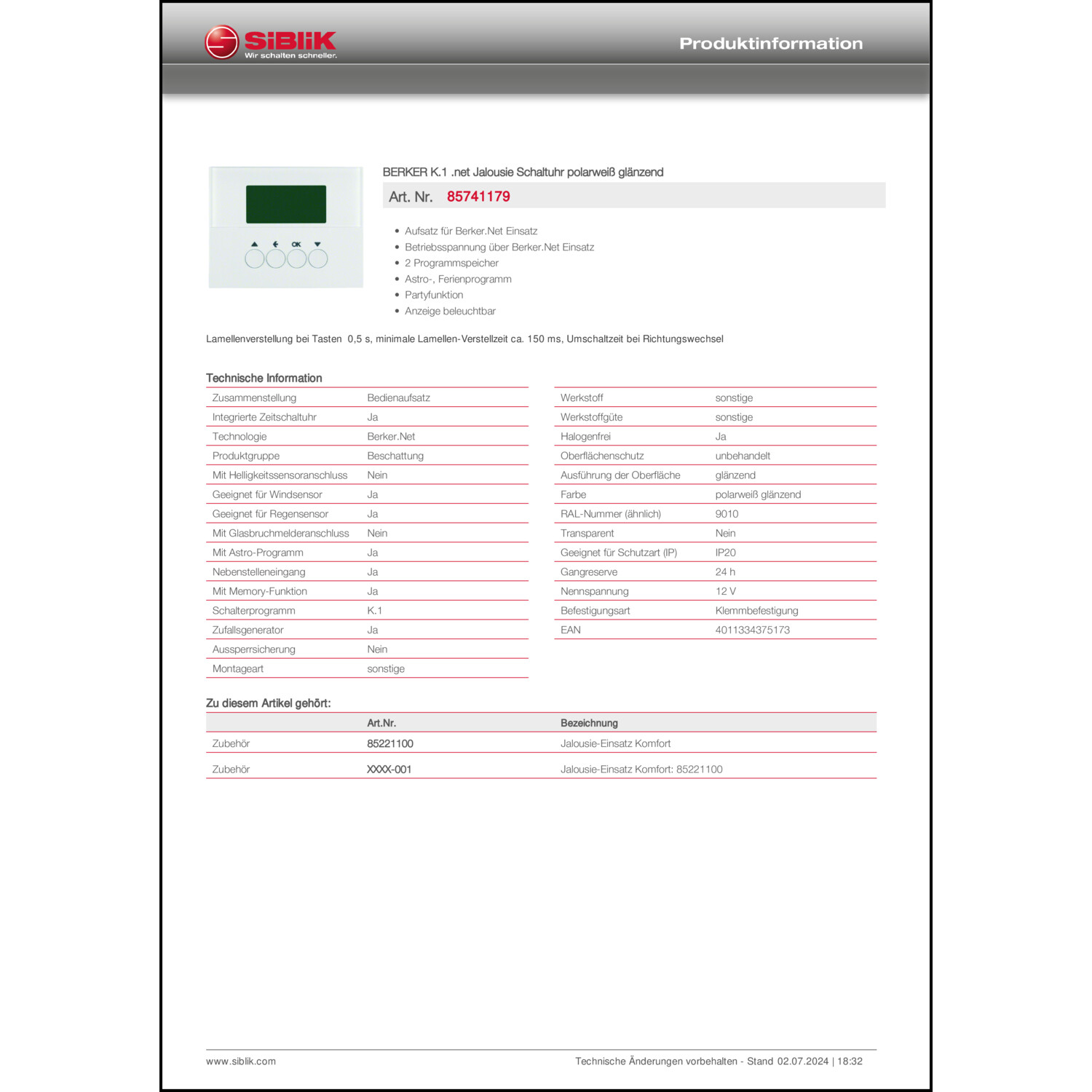Screen dimensions: 1092x1092
Task: Click the 'Zufallsgenerator' label
Action: click(248, 630)
